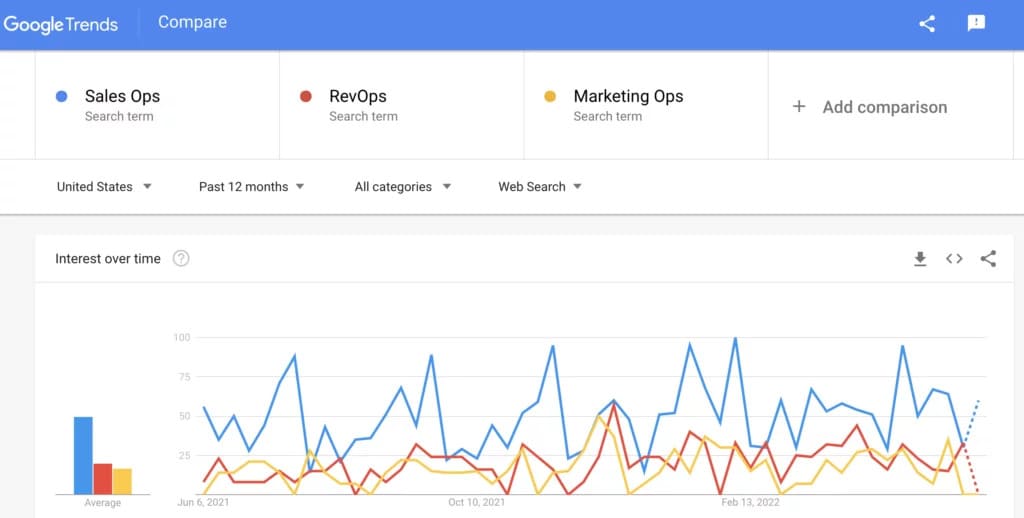Edit the RevOps search term
Image resolution: width=1024 pixels, height=518 pixels.
point(402,105)
